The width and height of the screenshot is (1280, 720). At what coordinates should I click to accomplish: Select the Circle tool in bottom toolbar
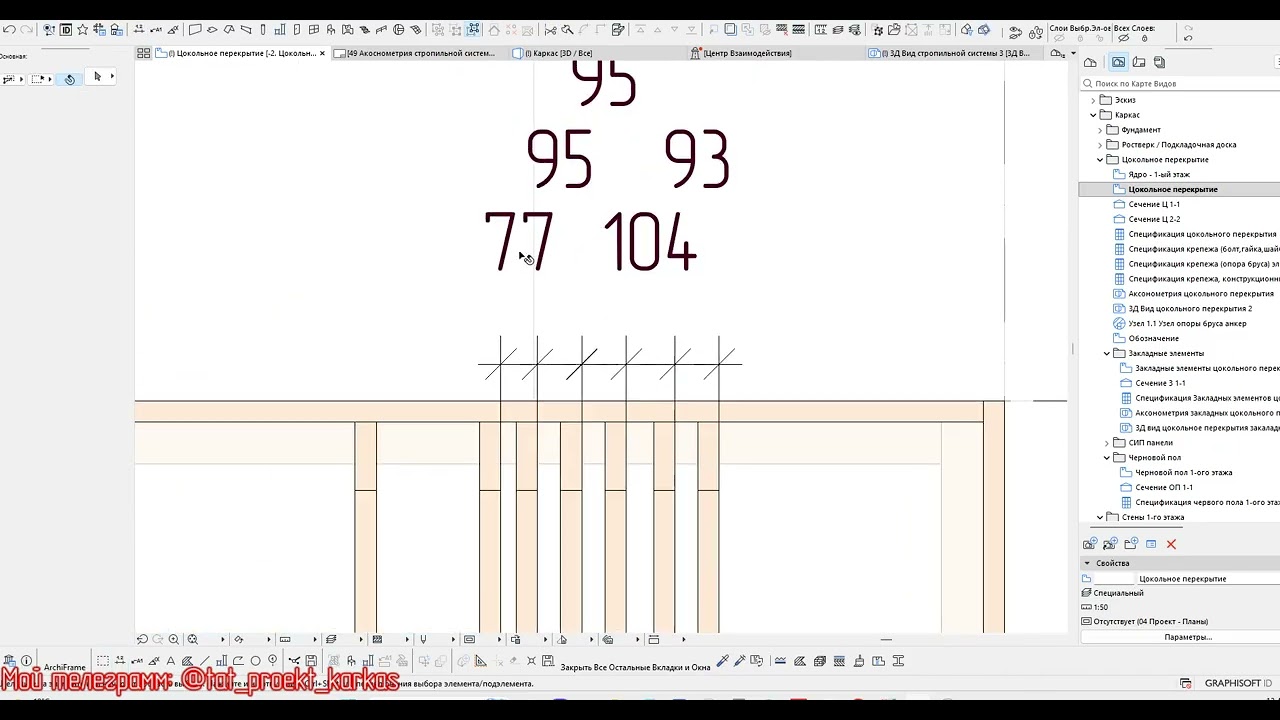click(x=255, y=661)
